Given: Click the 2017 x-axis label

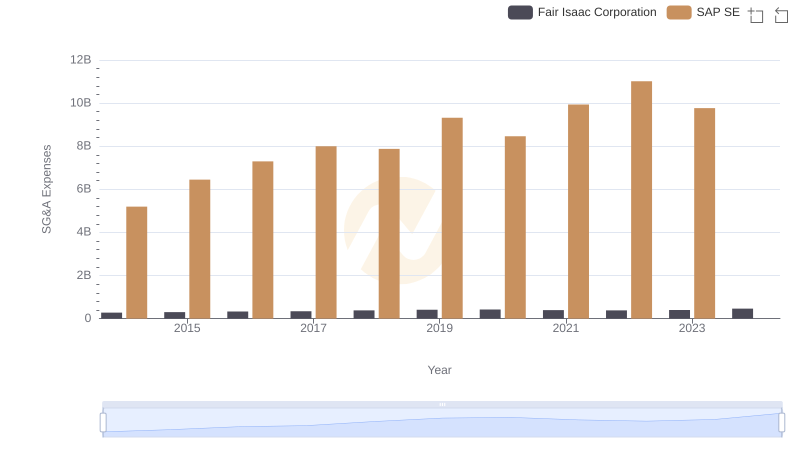Looking at the screenshot, I should coord(313,328).
